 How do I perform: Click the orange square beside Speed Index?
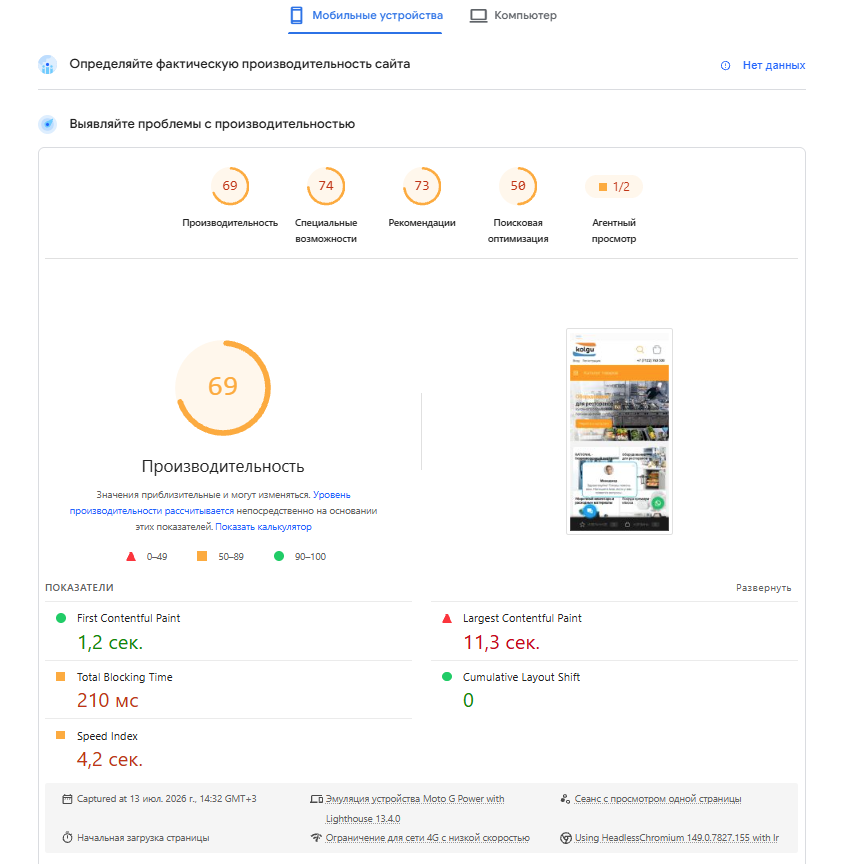coord(61,735)
